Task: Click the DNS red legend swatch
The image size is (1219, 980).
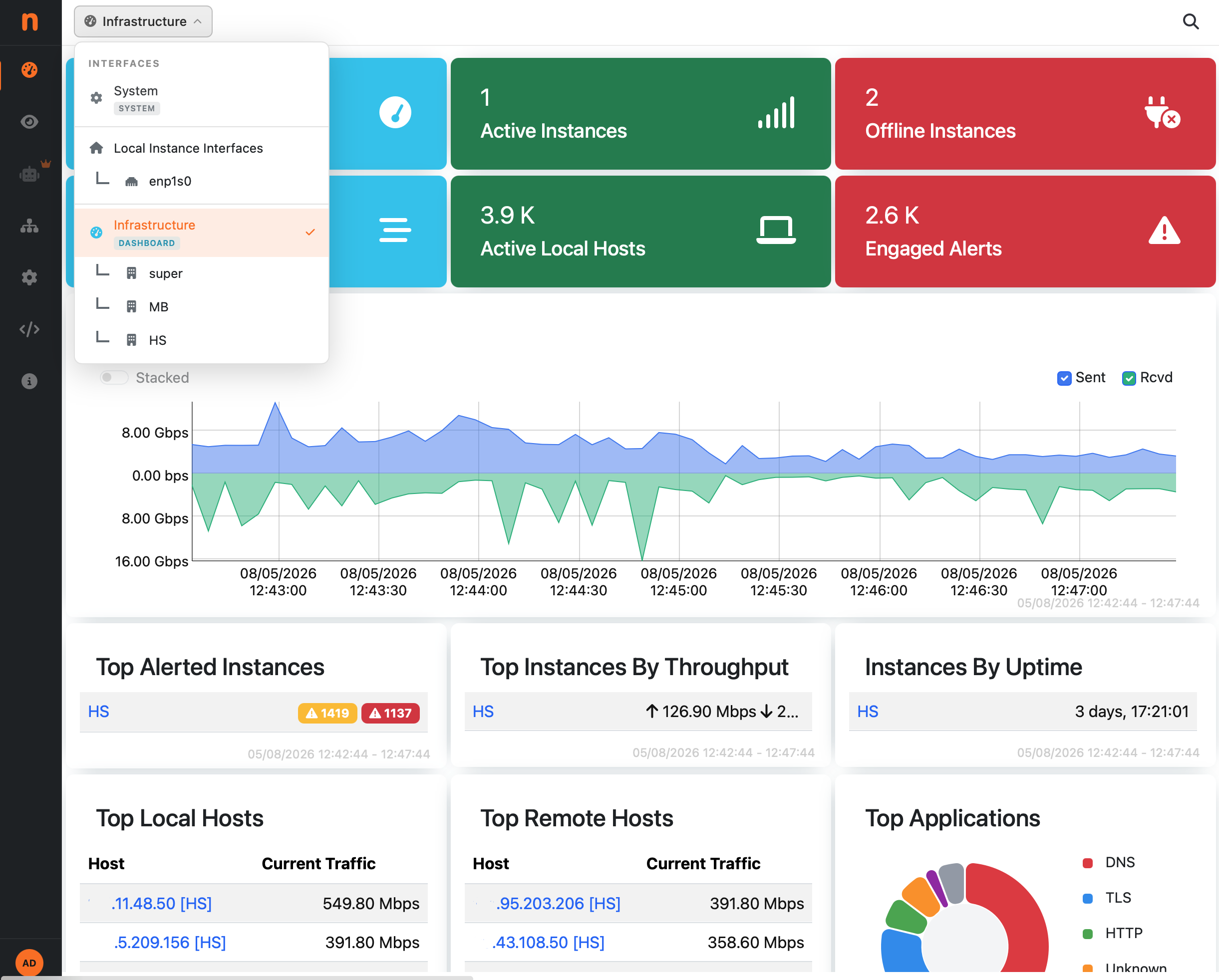Action: tap(1087, 863)
